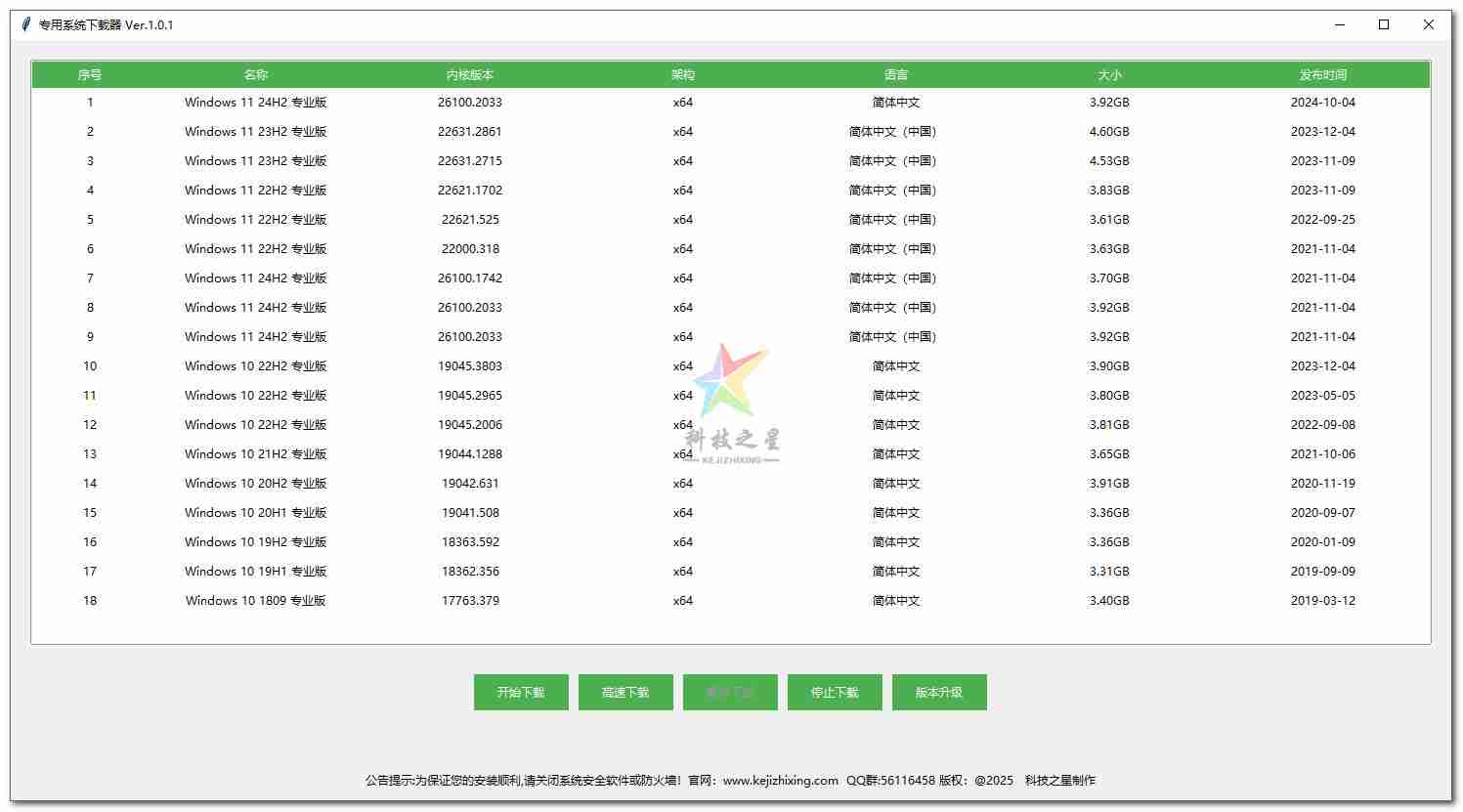Click the 语言 column header
Viewport: 1463px width, 812px height.
tap(896, 75)
